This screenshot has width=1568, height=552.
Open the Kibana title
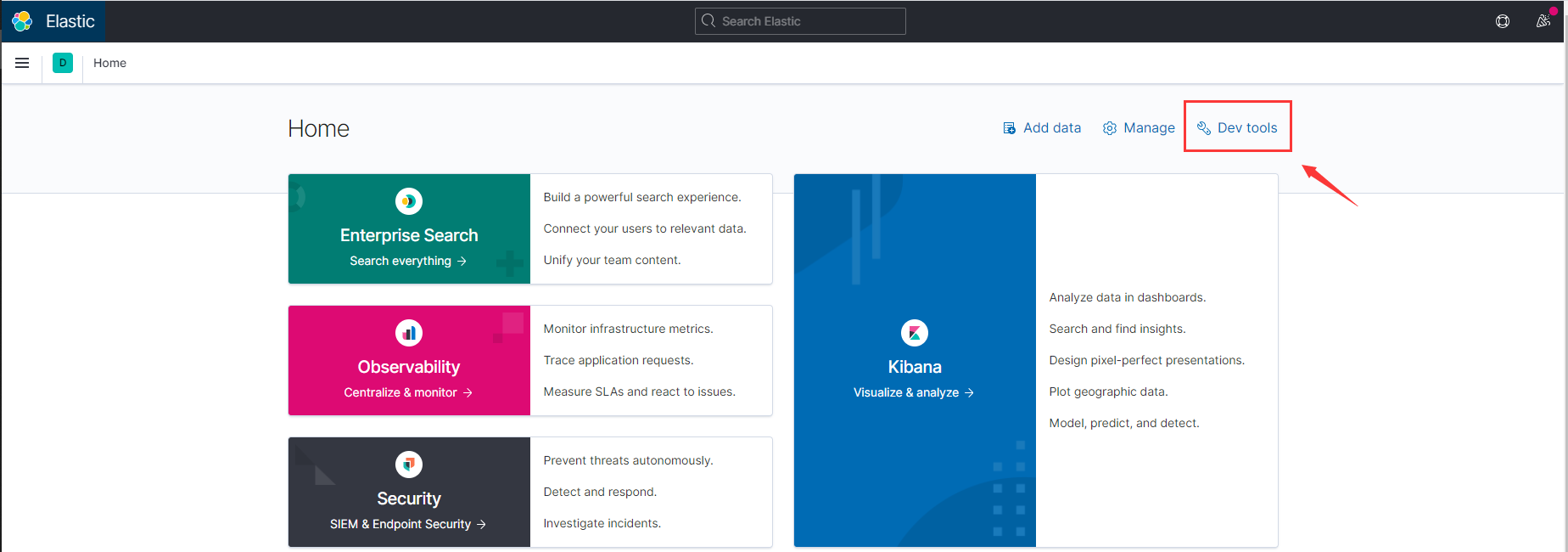pyautogui.click(x=915, y=367)
